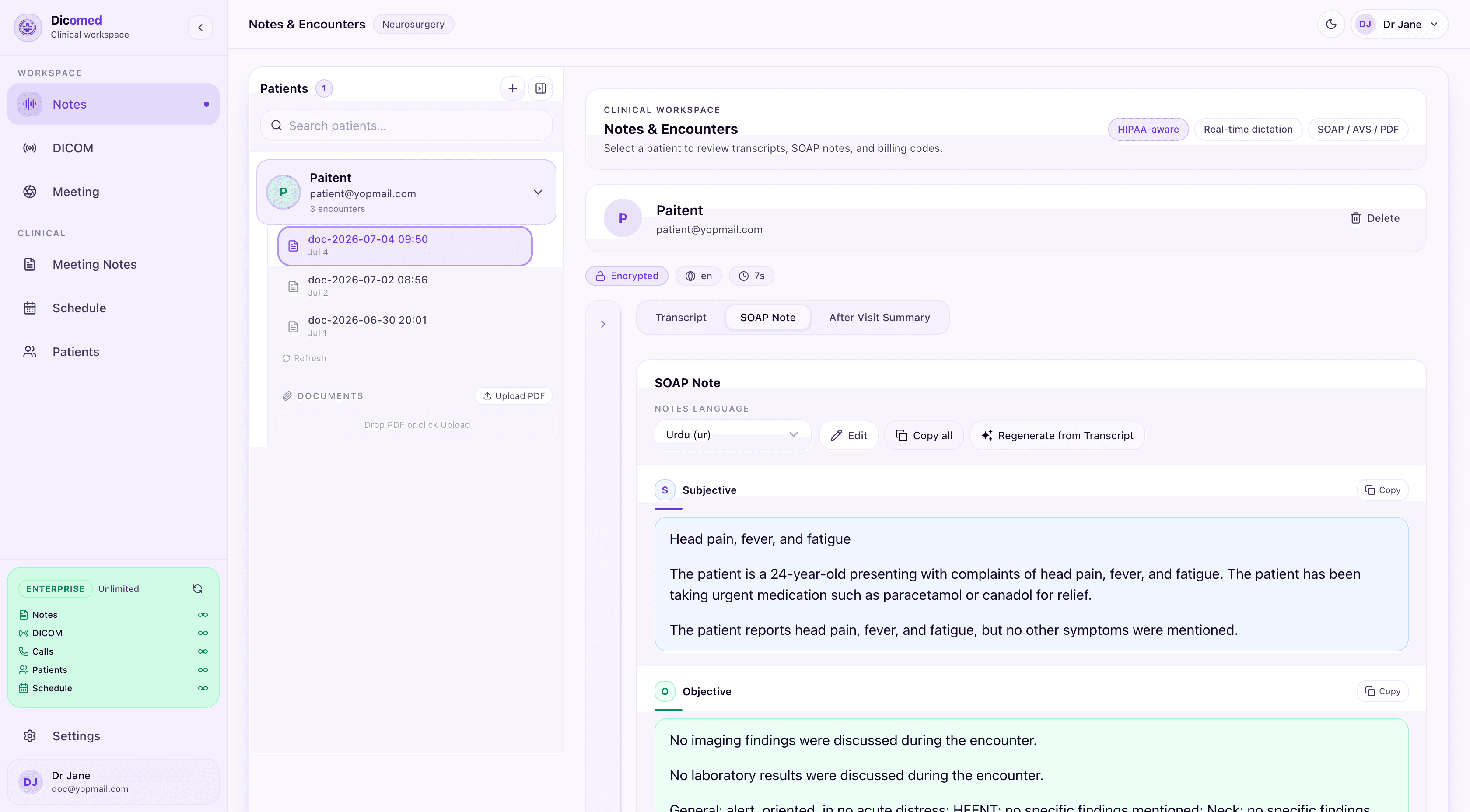
Task: Open the Urdu (ur) notes language dropdown
Action: [733, 435]
